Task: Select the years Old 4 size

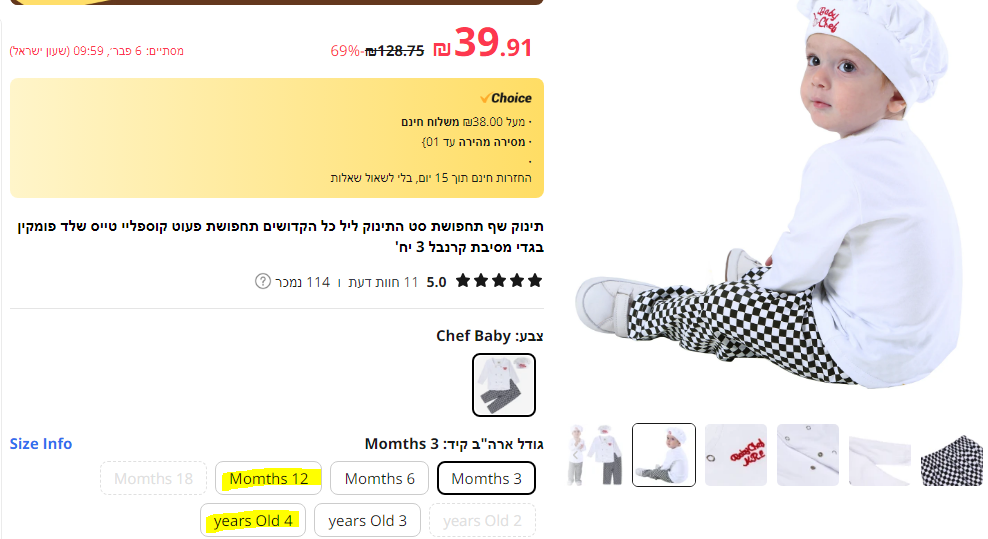Action: click(x=253, y=520)
